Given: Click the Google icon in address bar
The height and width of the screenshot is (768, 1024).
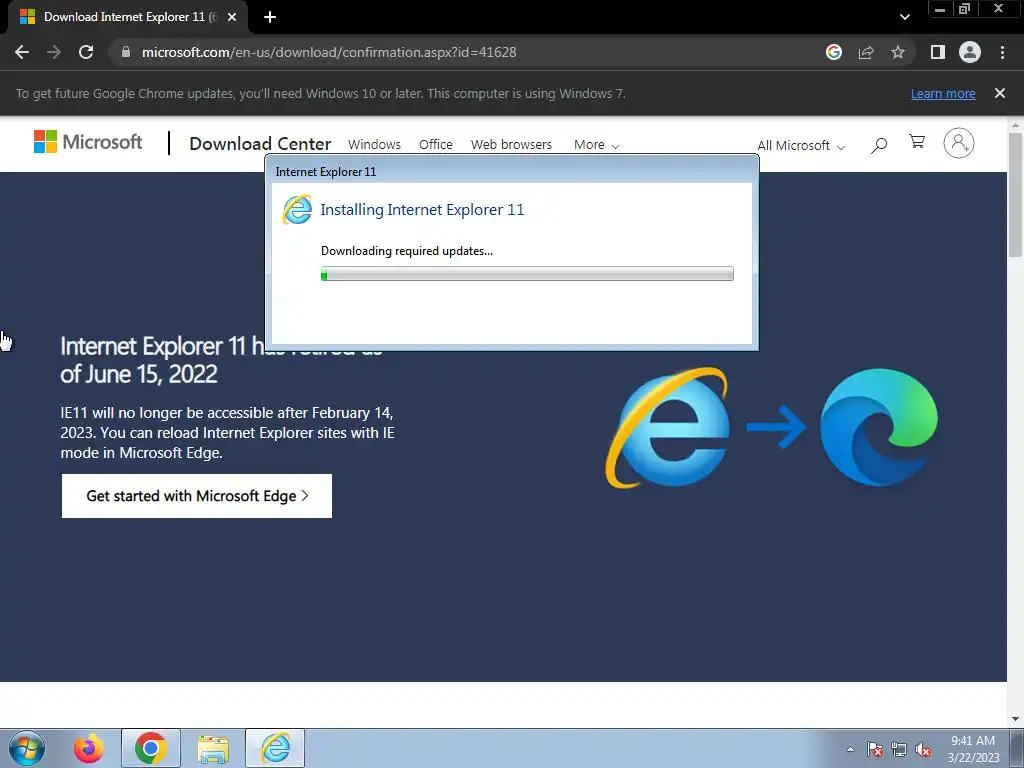Looking at the screenshot, I should pos(834,52).
